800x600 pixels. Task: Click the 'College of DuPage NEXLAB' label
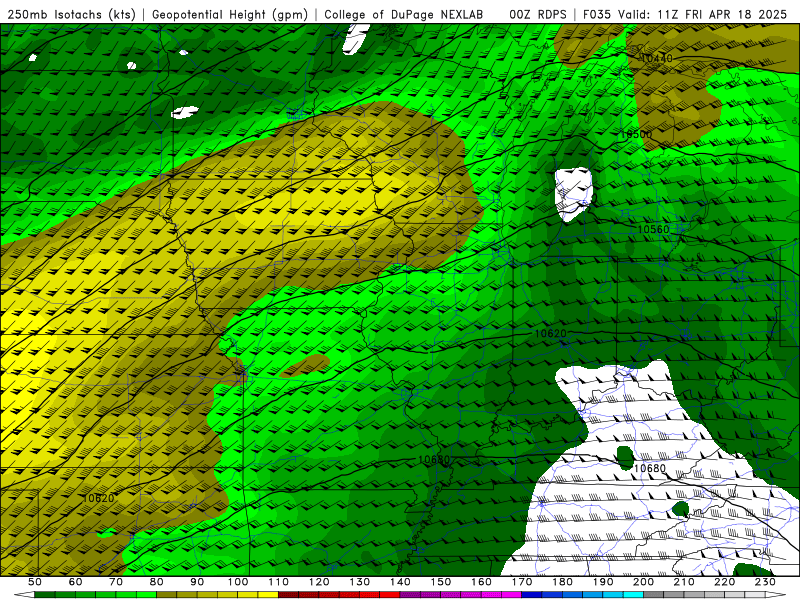coord(404,14)
